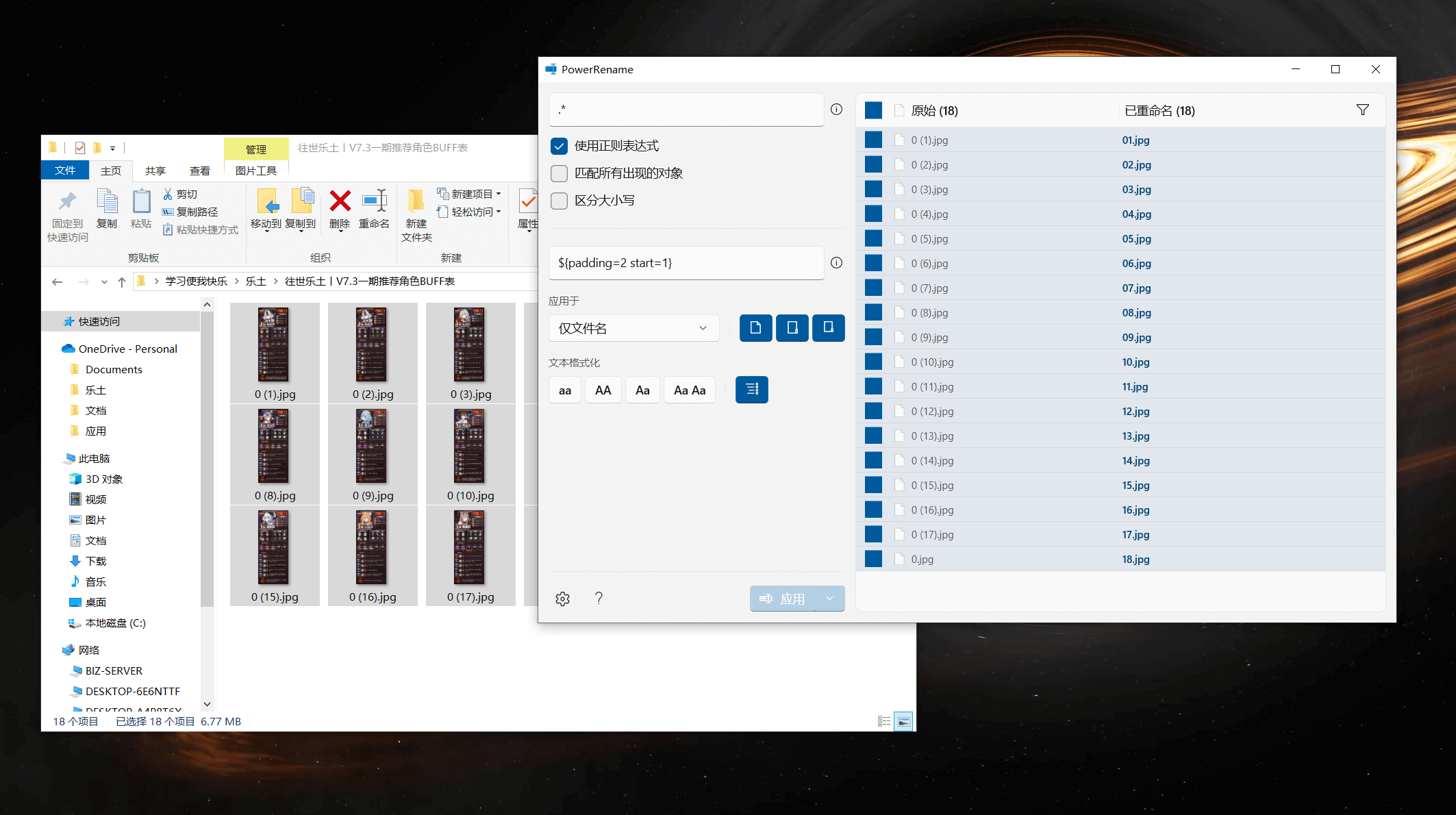The width and height of the screenshot is (1456, 815).
Task: Switch to 主页 ribbon tab
Action: 111,171
